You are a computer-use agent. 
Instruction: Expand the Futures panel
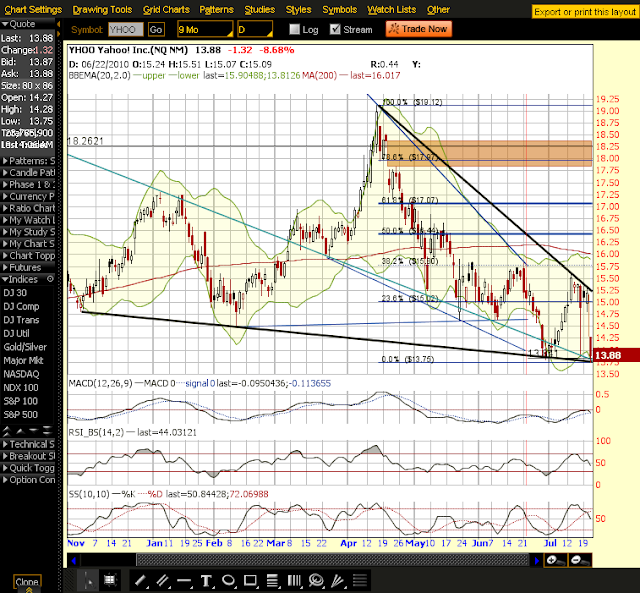click(x=28, y=267)
